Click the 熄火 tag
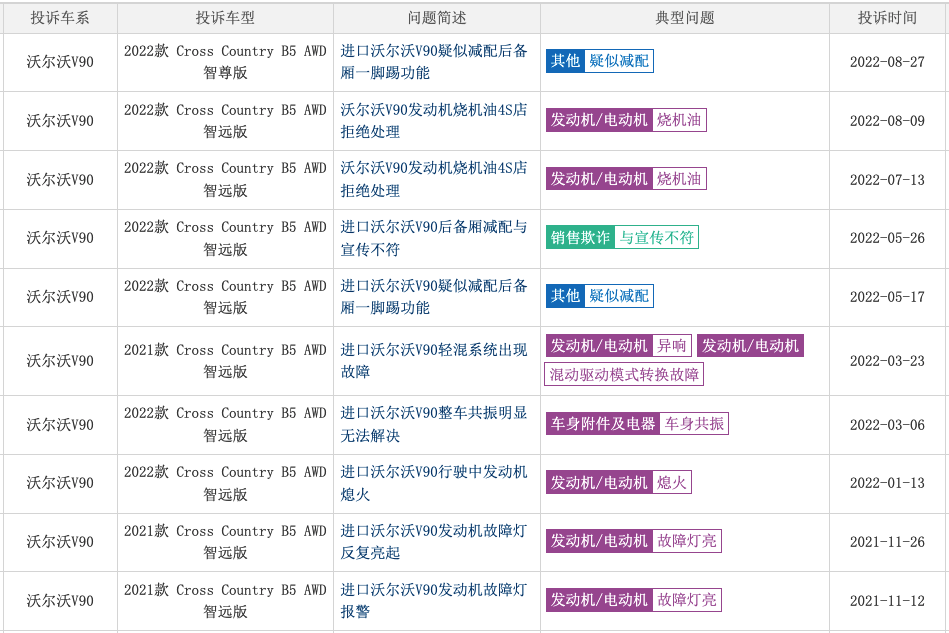Viewport: 949px width, 633px height. 672,482
